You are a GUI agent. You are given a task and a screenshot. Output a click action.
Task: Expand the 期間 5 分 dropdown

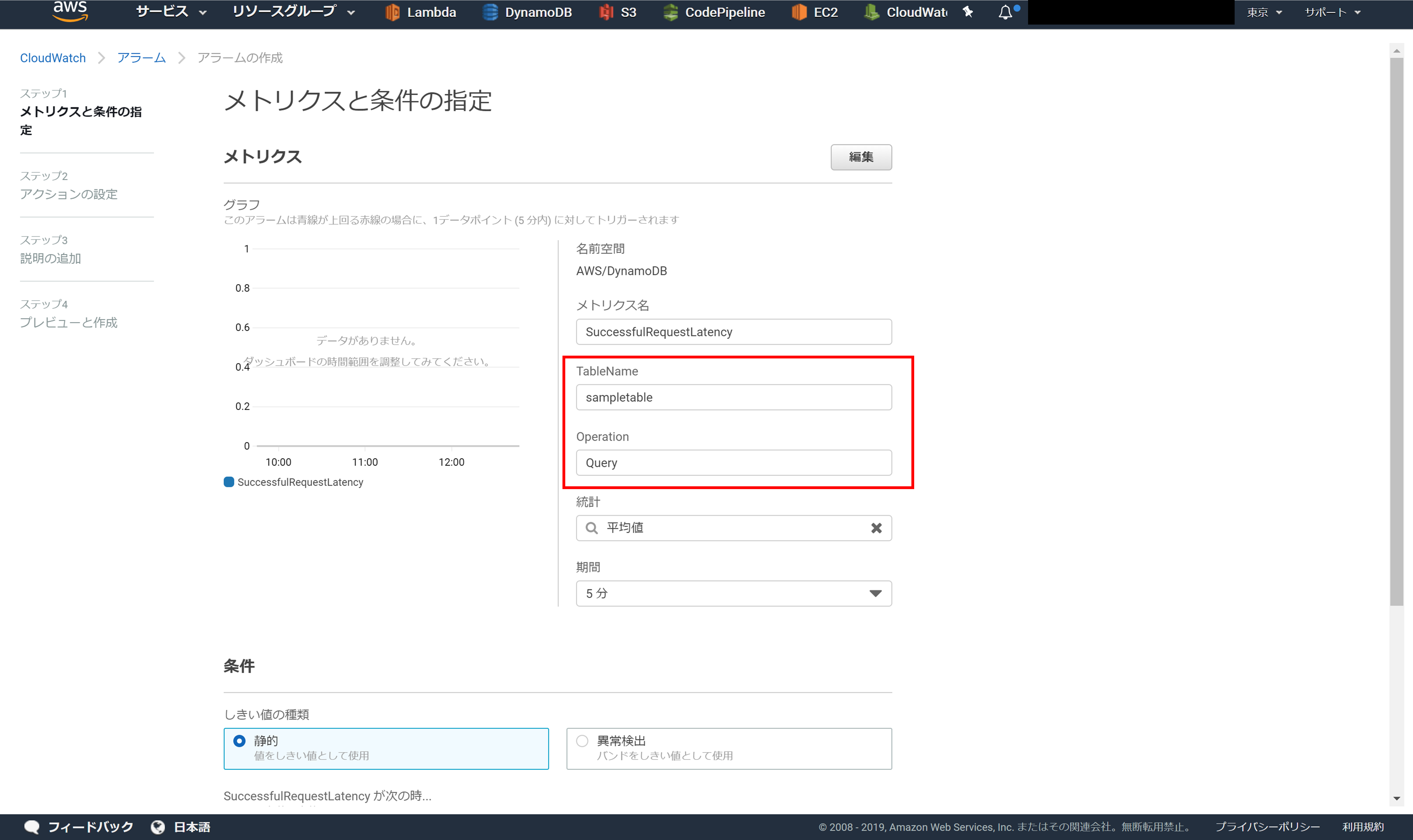pyautogui.click(x=733, y=593)
